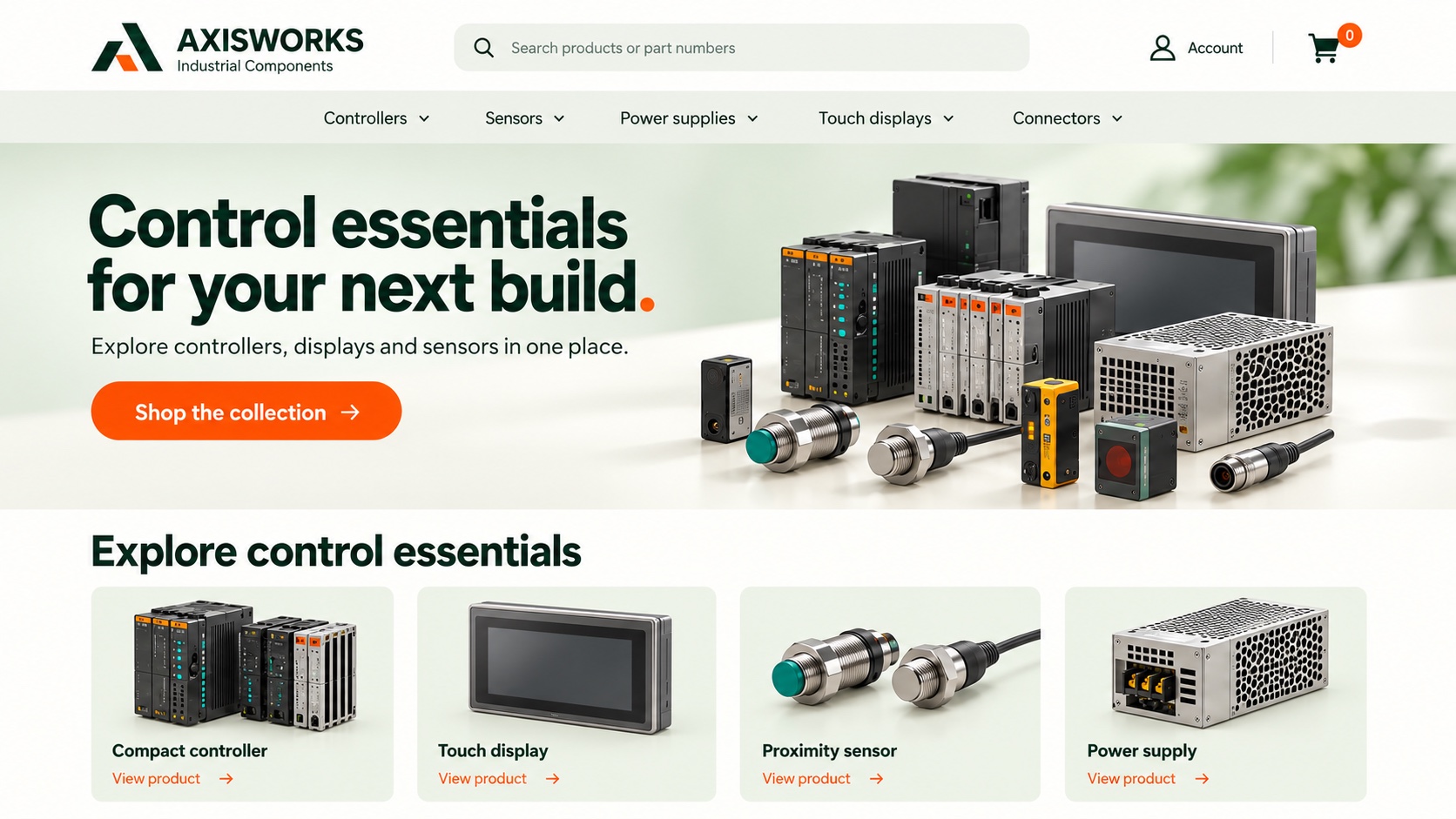1456x819 pixels.
Task: Click the Touch display product image
Action: click(570, 667)
